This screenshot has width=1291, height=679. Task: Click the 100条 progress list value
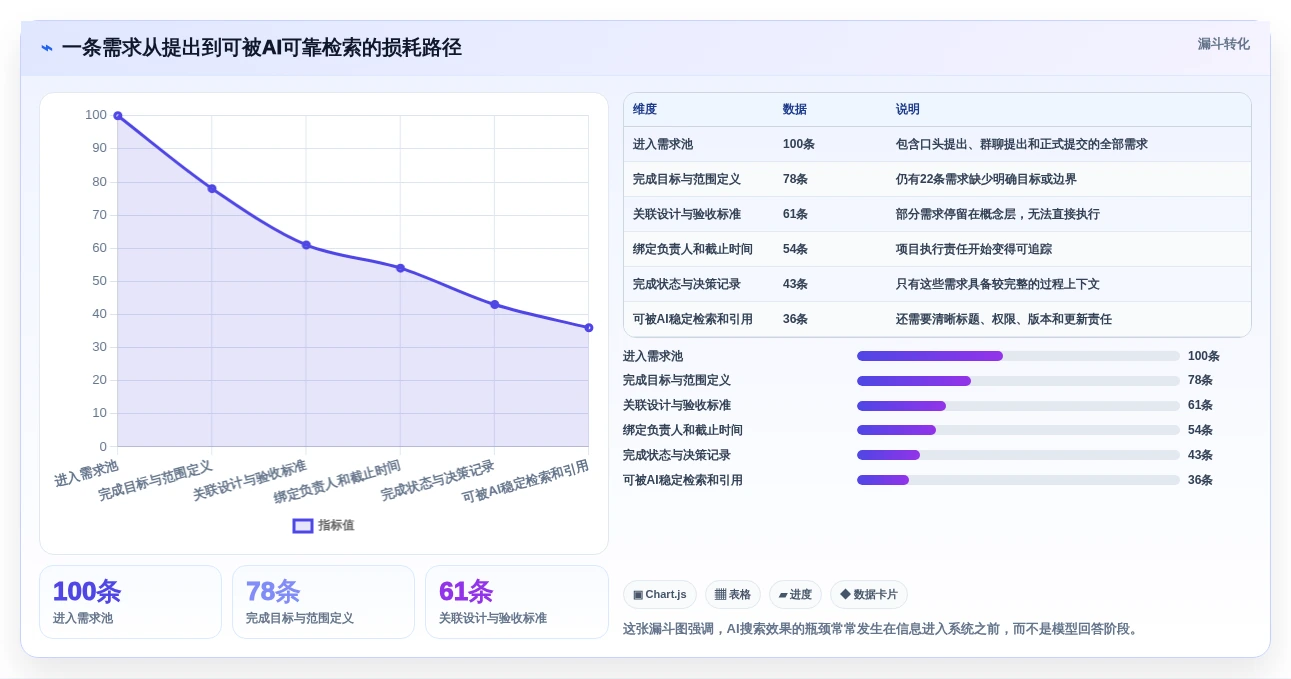pyautogui.click(x=1204, y=356)
